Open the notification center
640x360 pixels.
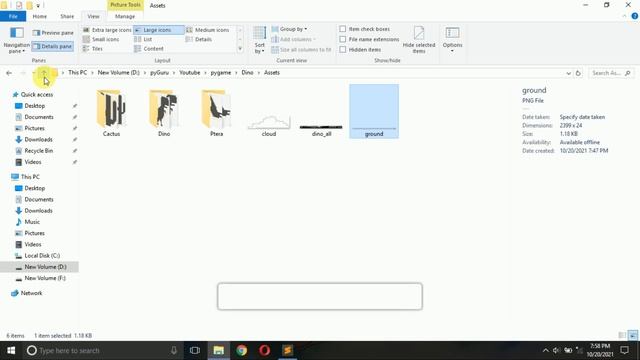pyautogui.click(x=624, y=351)
